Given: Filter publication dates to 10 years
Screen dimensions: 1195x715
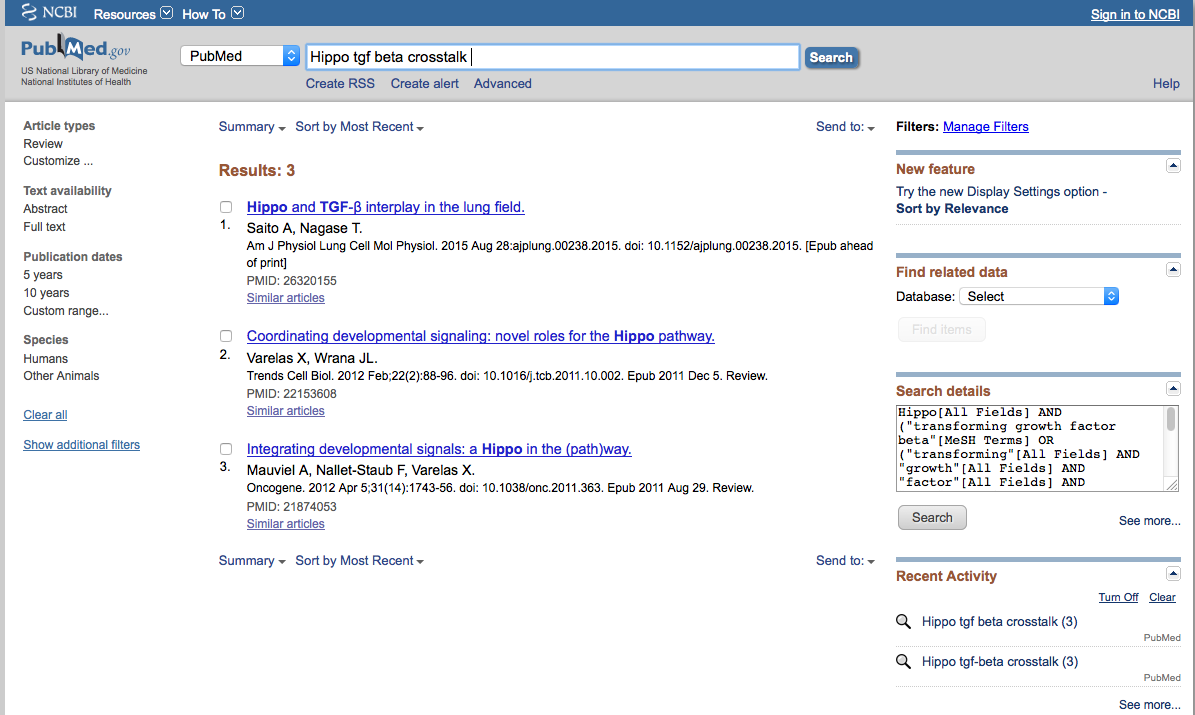Looking at the screenshot, I should (46, 293).
